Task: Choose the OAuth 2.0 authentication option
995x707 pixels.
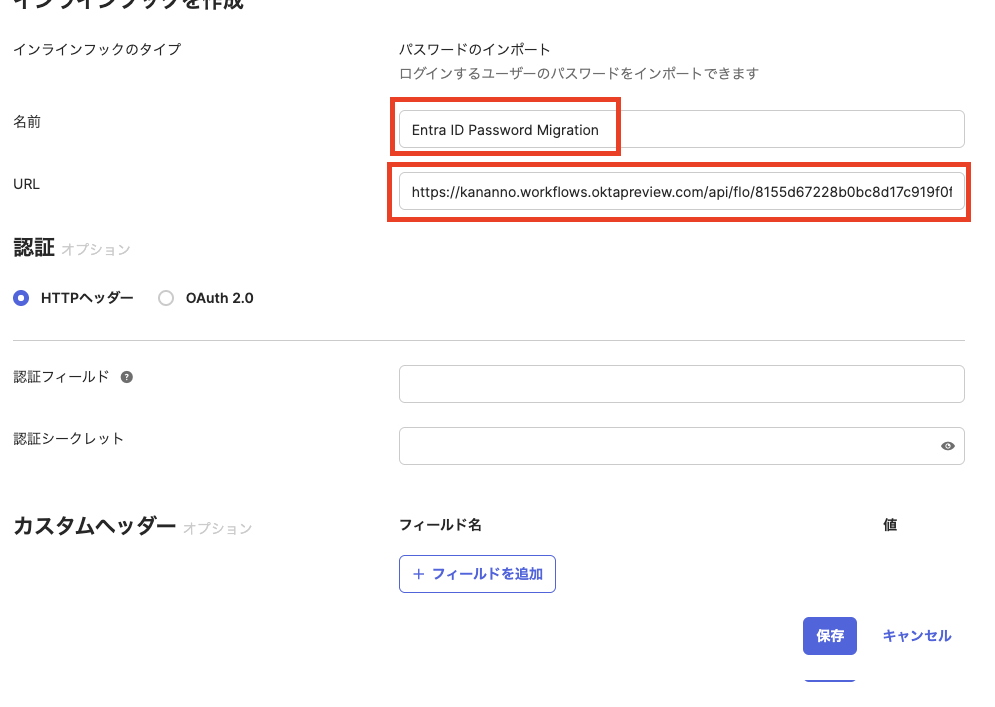Action: coord(167,298)
